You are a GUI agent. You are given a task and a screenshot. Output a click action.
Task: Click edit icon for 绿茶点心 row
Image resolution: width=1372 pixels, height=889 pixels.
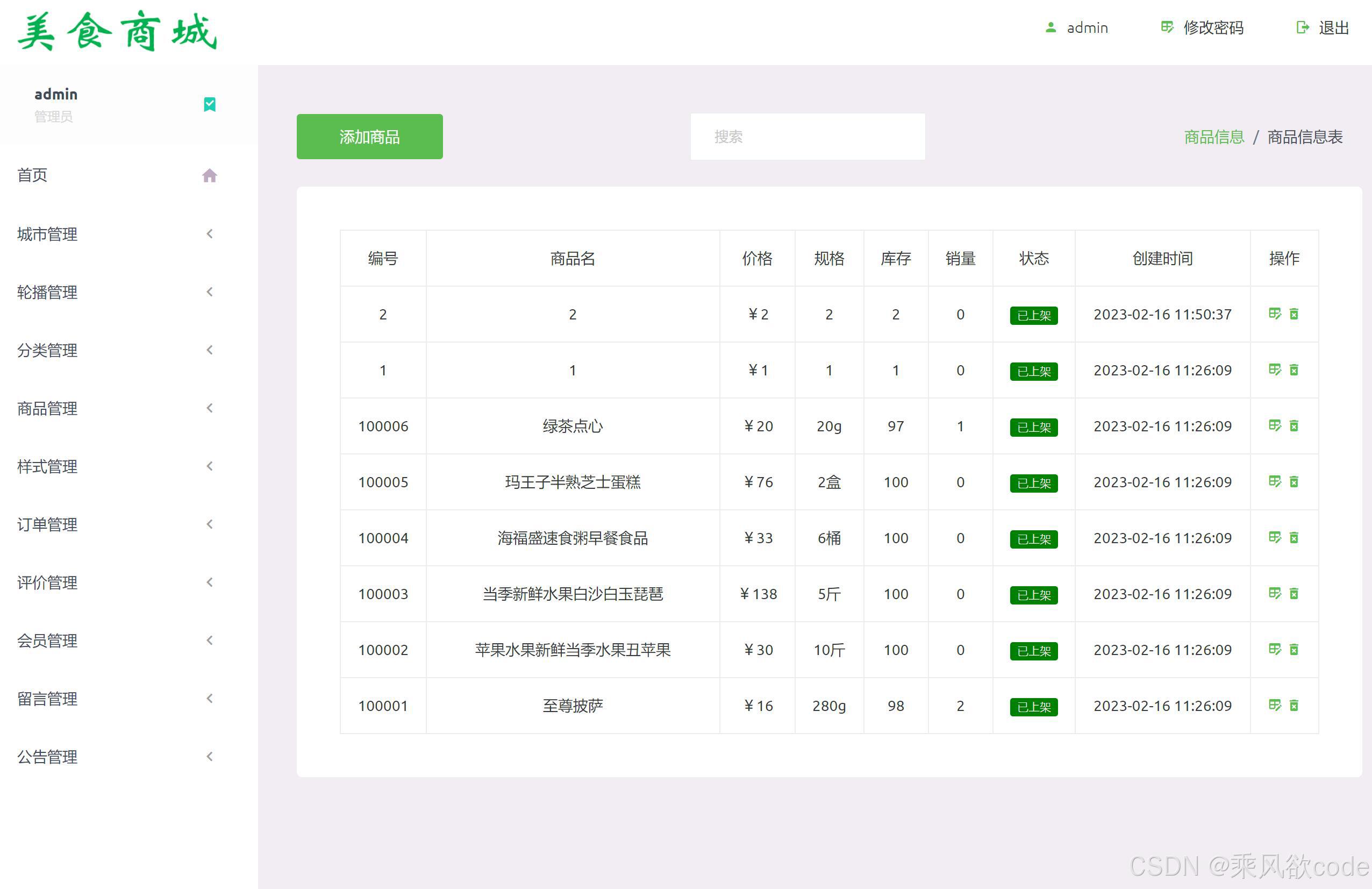coord(1275,425)
